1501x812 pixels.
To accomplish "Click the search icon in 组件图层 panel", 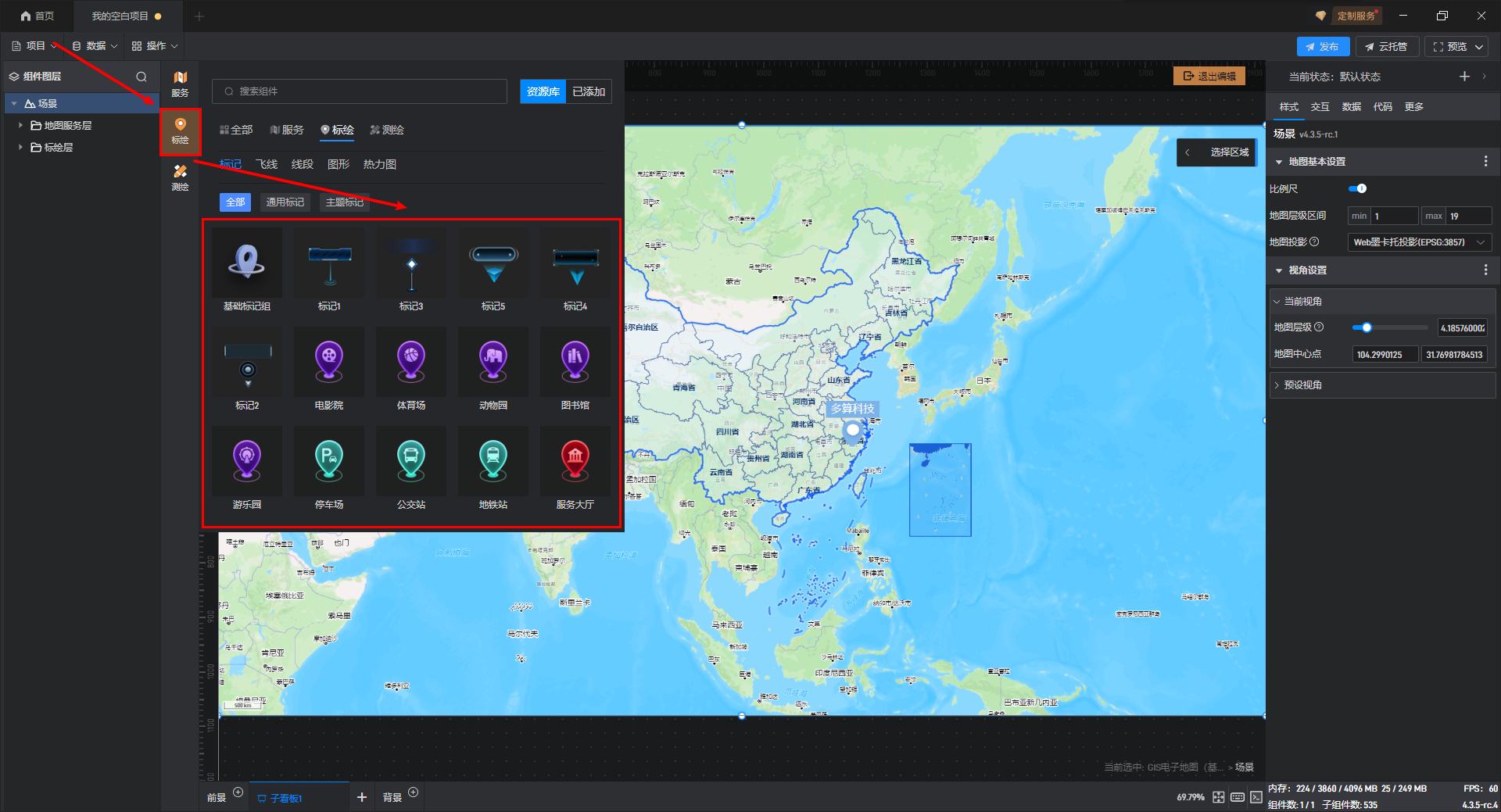I will [142, 77].
